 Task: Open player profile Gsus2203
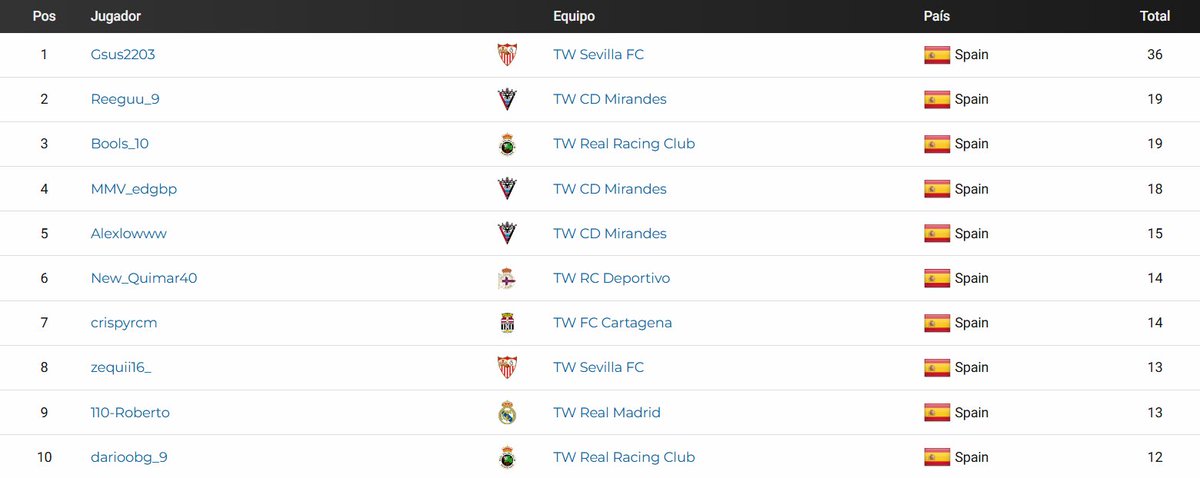tap(123, 55)
